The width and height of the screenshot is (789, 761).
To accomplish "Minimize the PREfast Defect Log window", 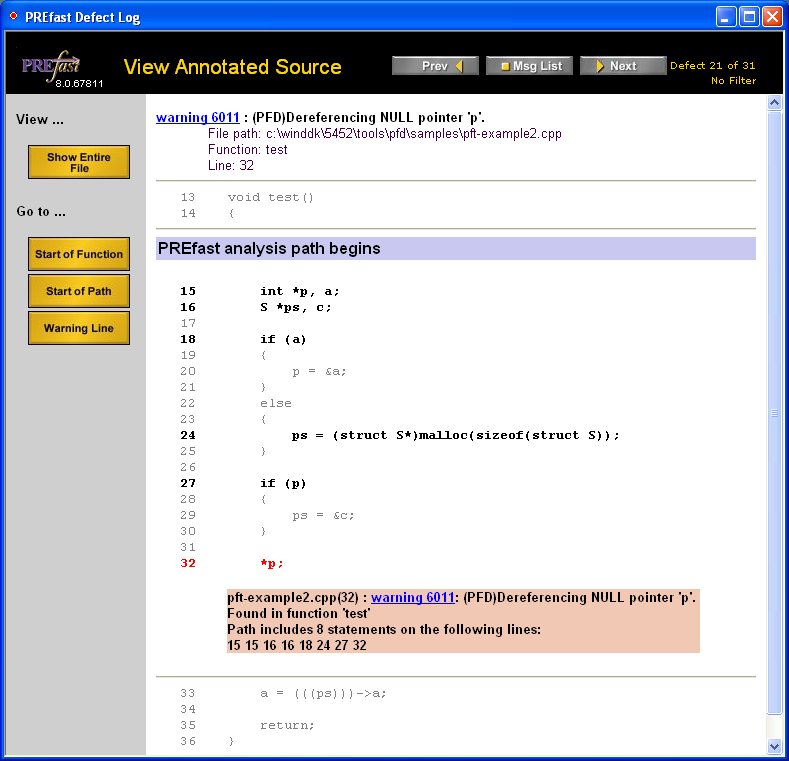I will (726, 17).
